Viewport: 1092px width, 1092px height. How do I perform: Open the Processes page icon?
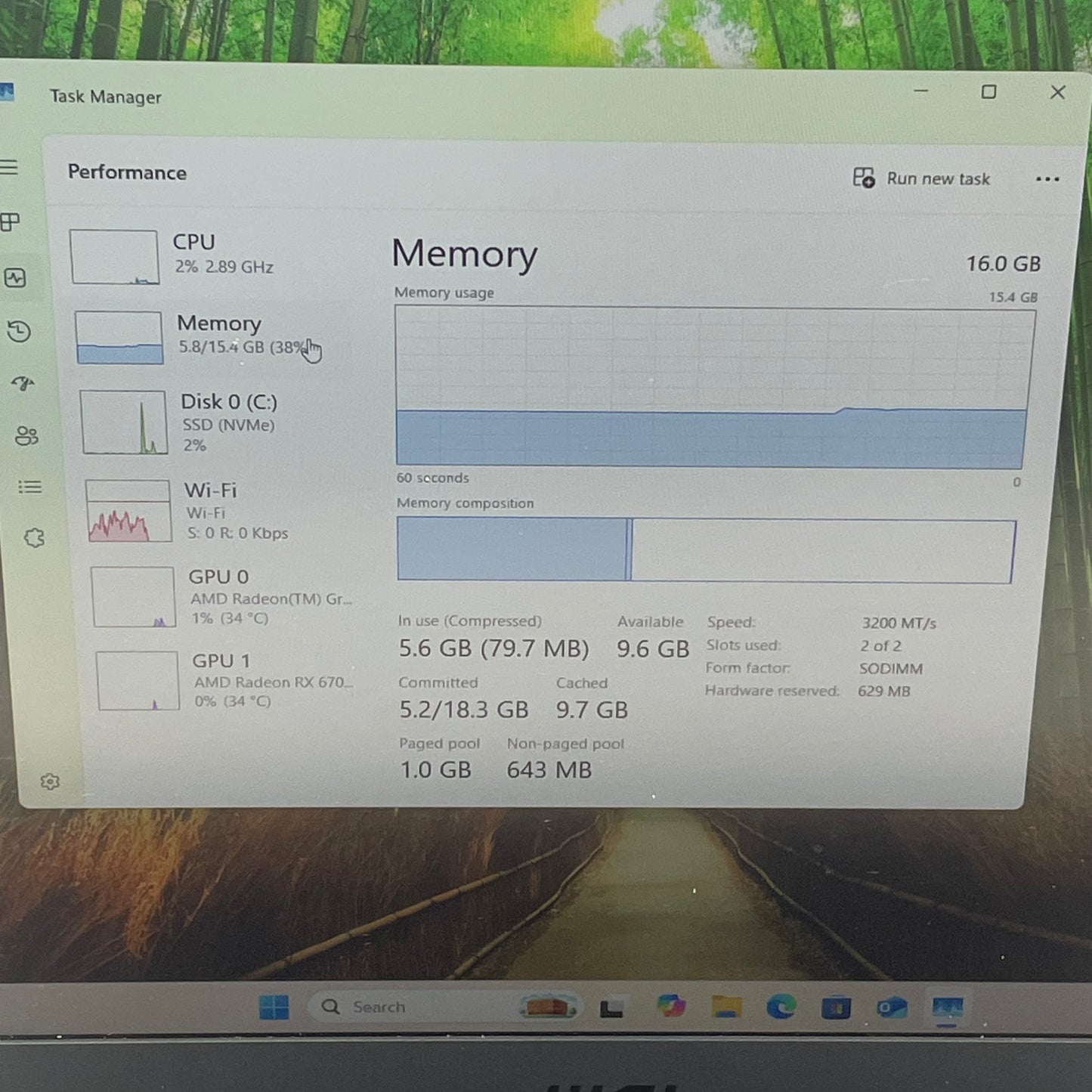point(9,222)
